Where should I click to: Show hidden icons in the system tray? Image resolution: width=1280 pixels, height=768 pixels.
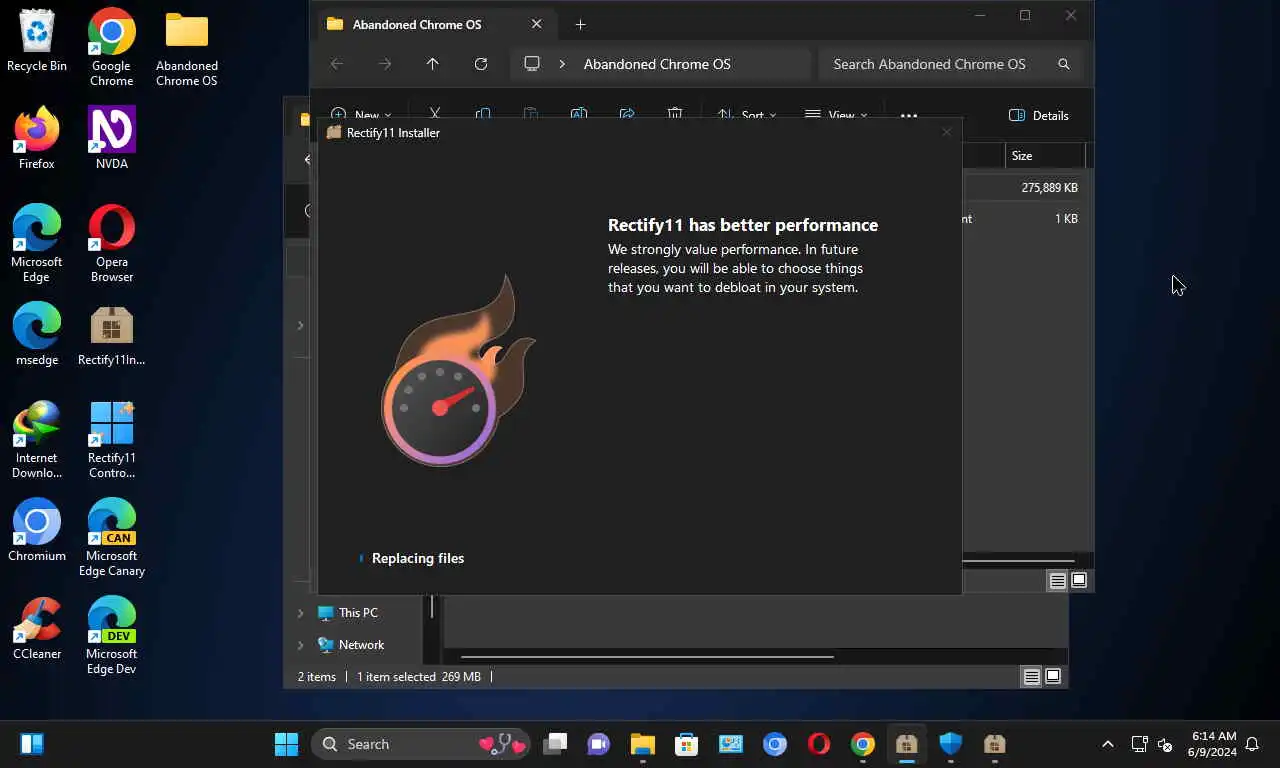click(x=1107, y=744)
